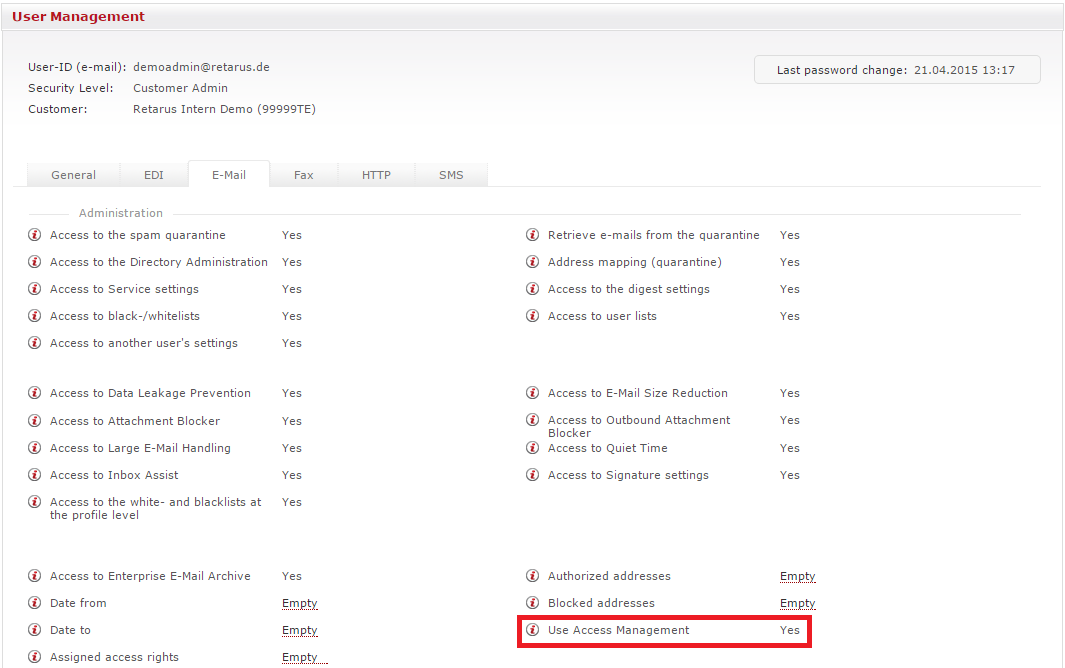Click info icon next to Access to Service settings
The width and height of the screenshot is (1065, 668).
tap(35, 289)
